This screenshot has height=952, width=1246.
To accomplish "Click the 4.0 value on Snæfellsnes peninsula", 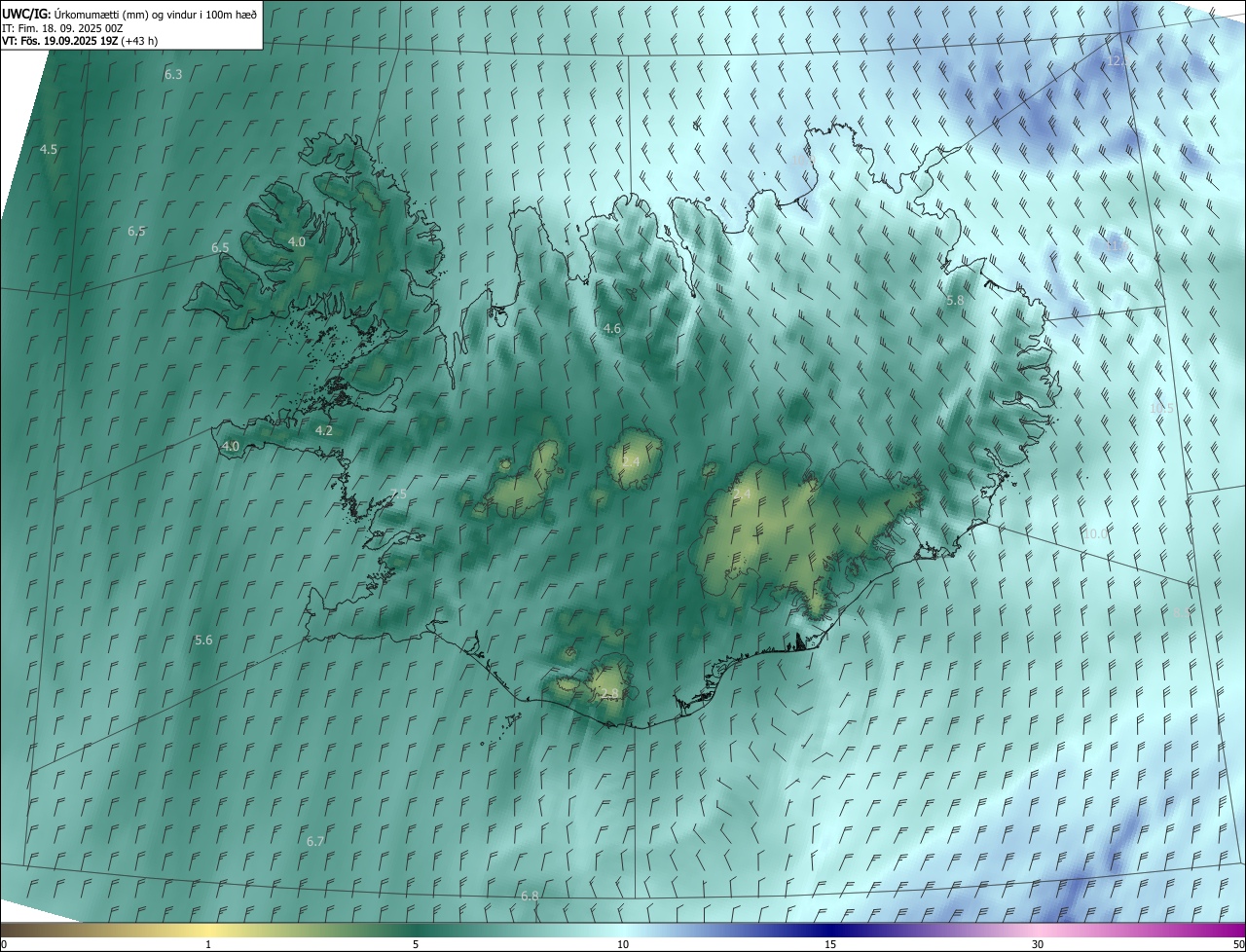I will [231, 446].
